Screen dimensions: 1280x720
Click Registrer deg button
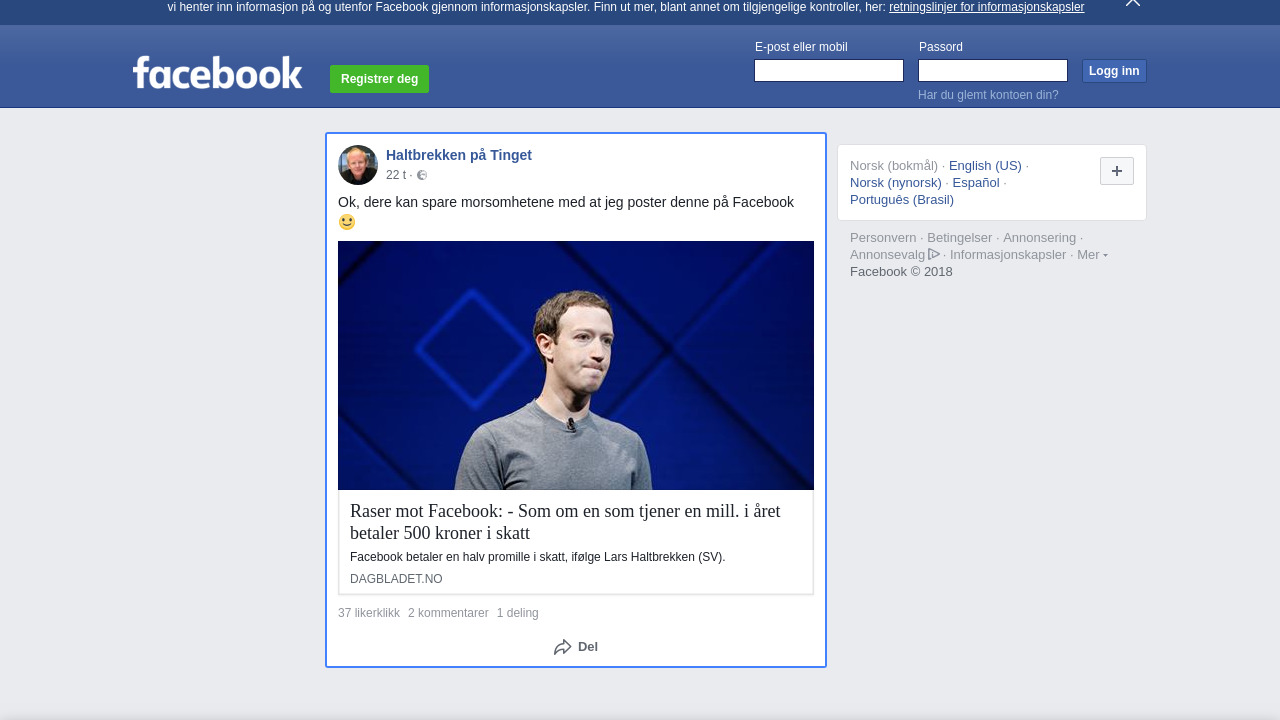click(x=379, y=79)
